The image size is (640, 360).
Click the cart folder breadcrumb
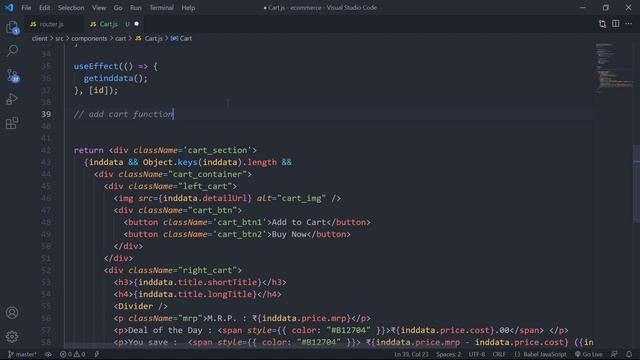pos(120,38)
